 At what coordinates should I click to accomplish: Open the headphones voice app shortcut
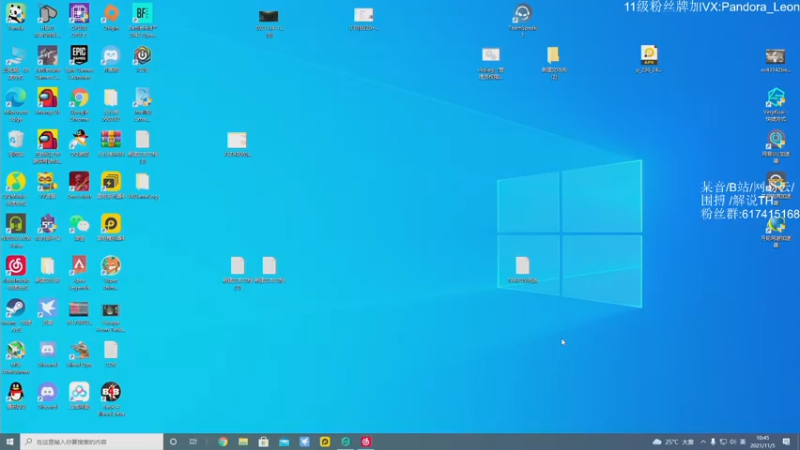[x=16, y=224]
